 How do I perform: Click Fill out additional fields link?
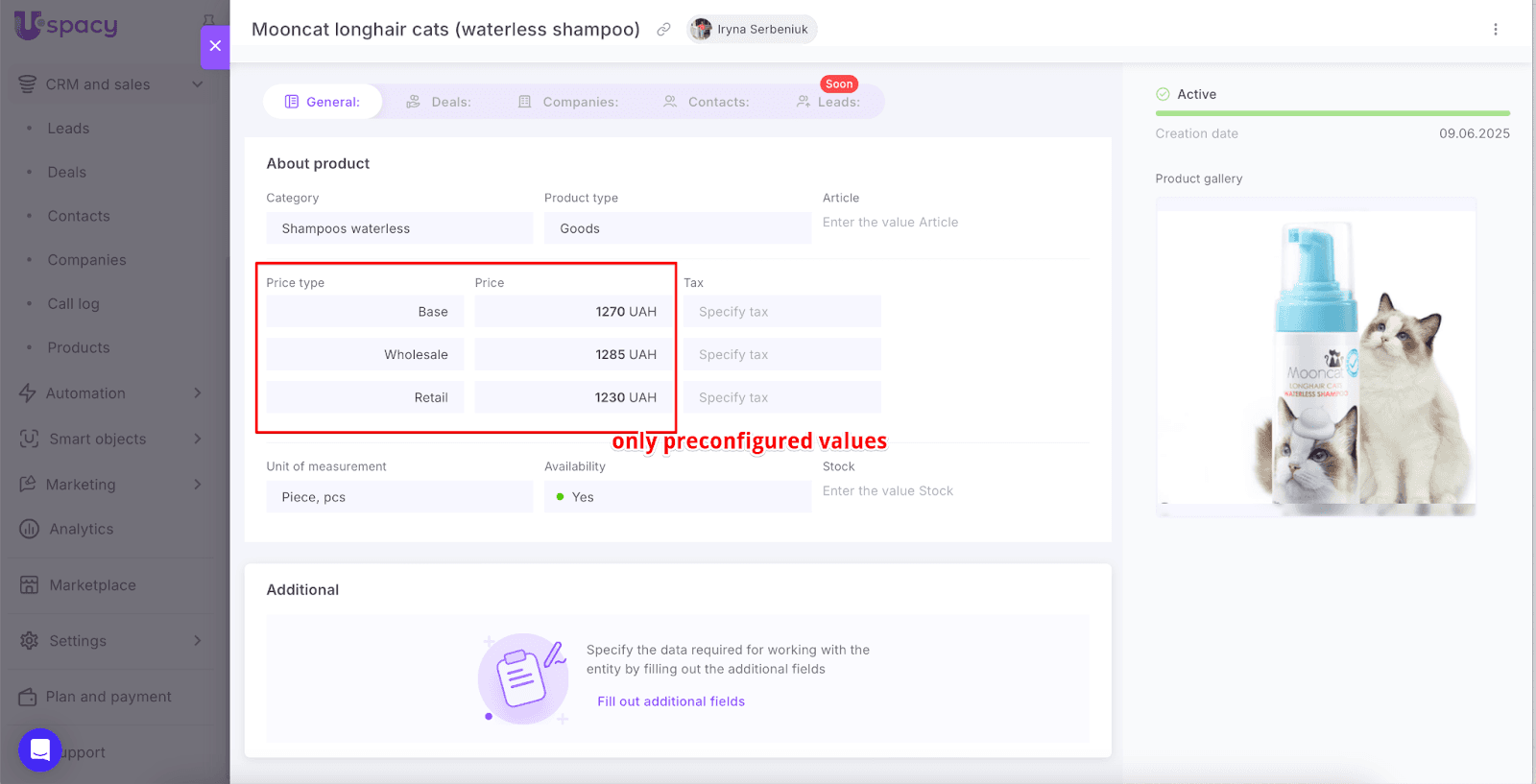670,701
